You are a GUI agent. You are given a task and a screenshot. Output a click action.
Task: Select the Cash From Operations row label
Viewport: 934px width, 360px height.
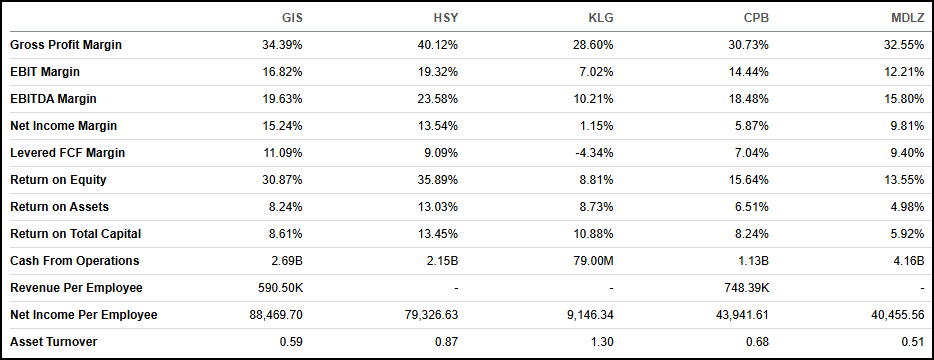75,260
